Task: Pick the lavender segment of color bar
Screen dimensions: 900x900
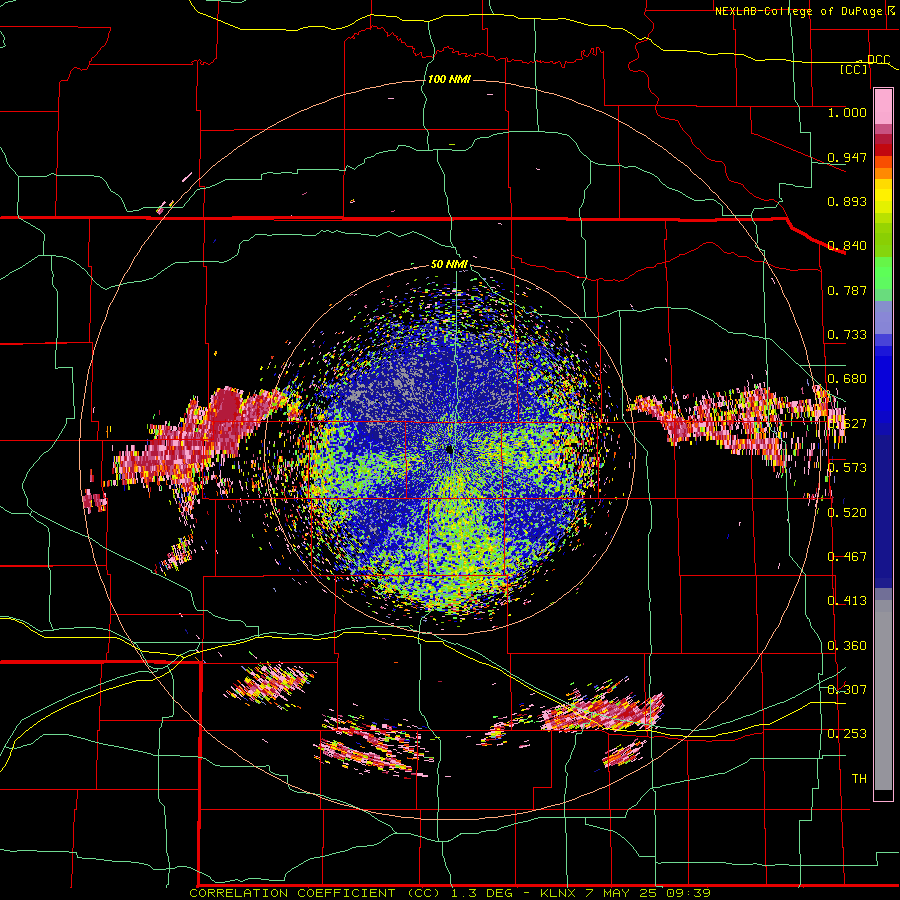Action: (x=883, y=317)
